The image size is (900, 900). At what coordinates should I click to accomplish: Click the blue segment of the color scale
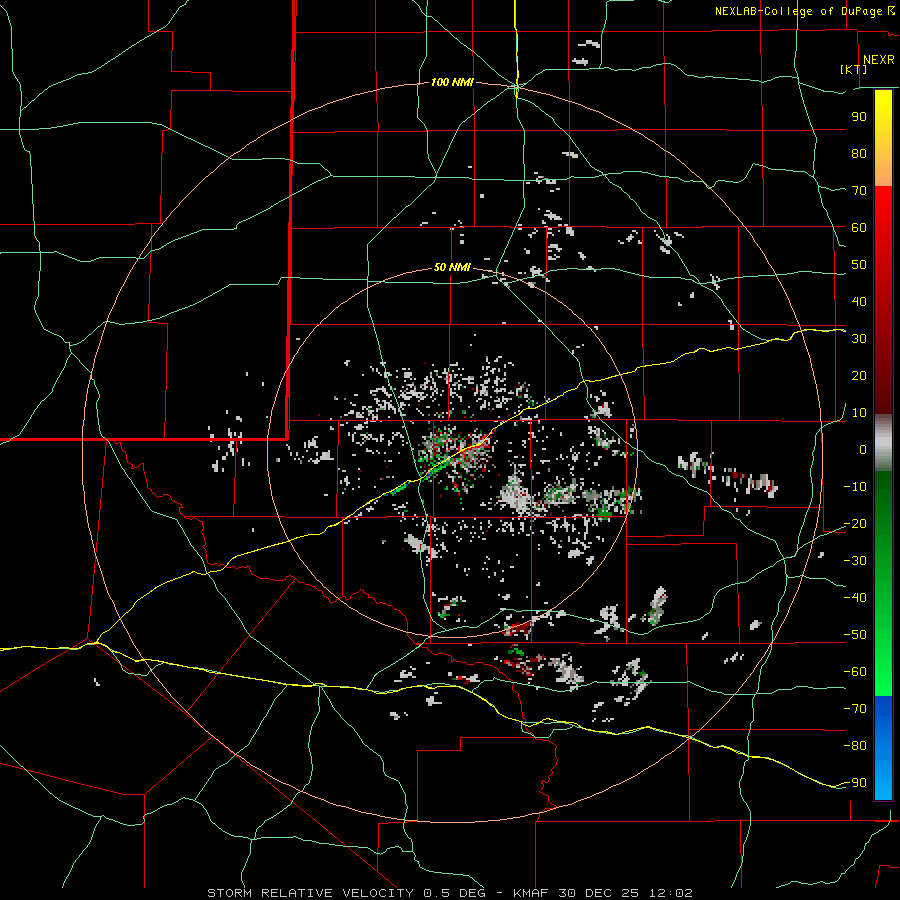click(x=883, y=748)
